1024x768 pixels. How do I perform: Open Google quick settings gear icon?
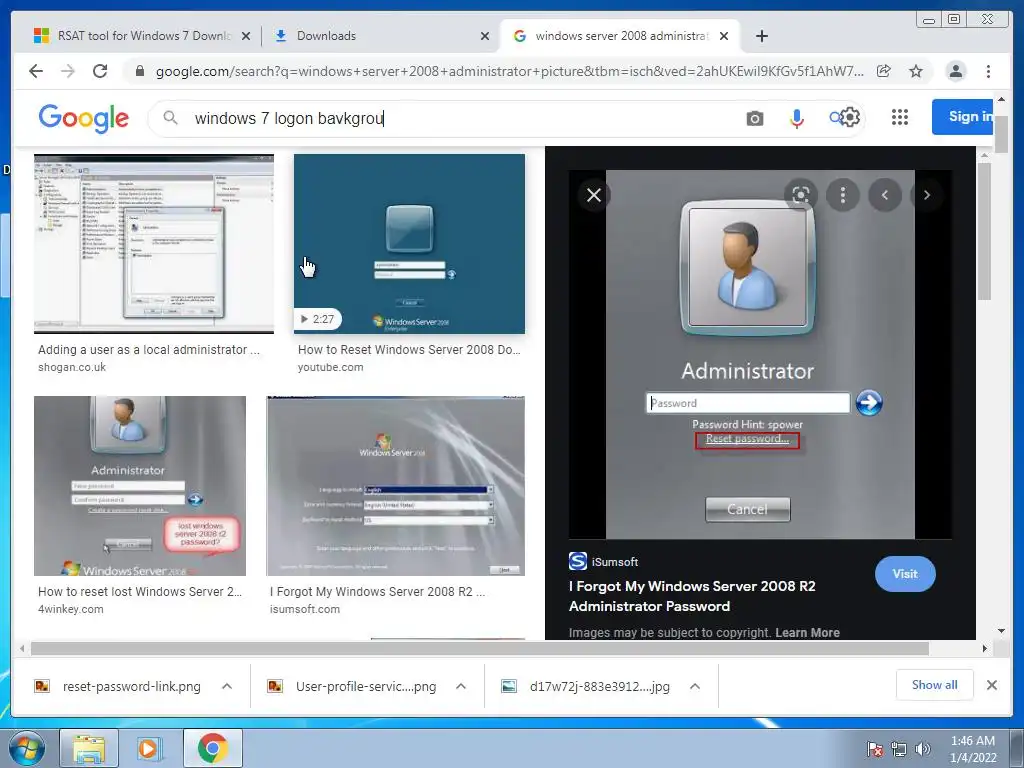(x=849, y=118)
